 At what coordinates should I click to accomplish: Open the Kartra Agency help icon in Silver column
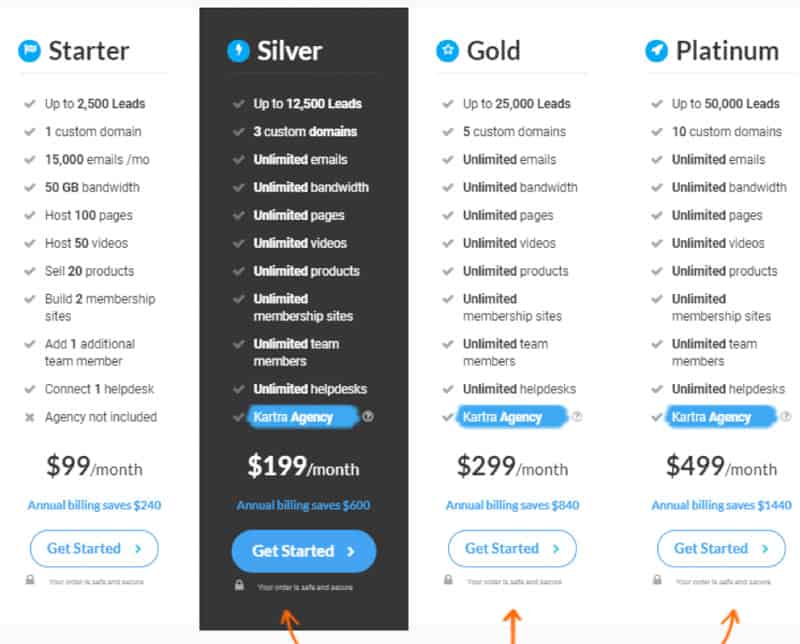coord(370,417)
